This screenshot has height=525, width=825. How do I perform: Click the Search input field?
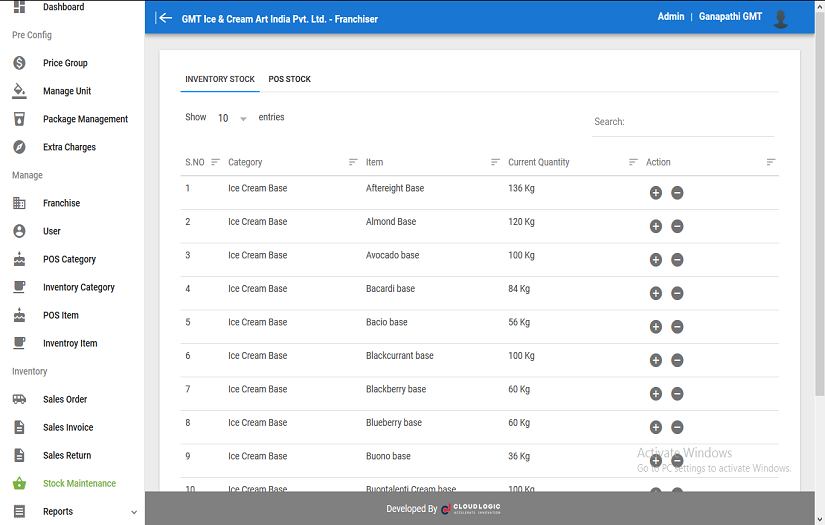point(683,122)
